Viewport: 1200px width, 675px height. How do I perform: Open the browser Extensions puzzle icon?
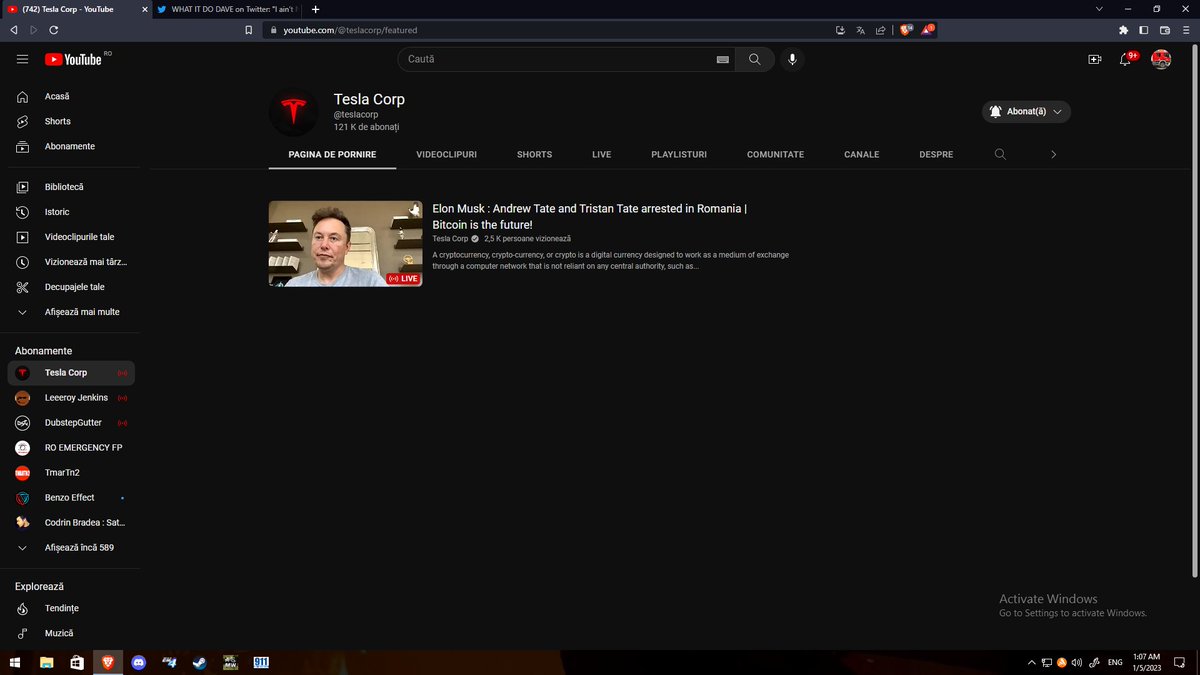[1123, 30]
